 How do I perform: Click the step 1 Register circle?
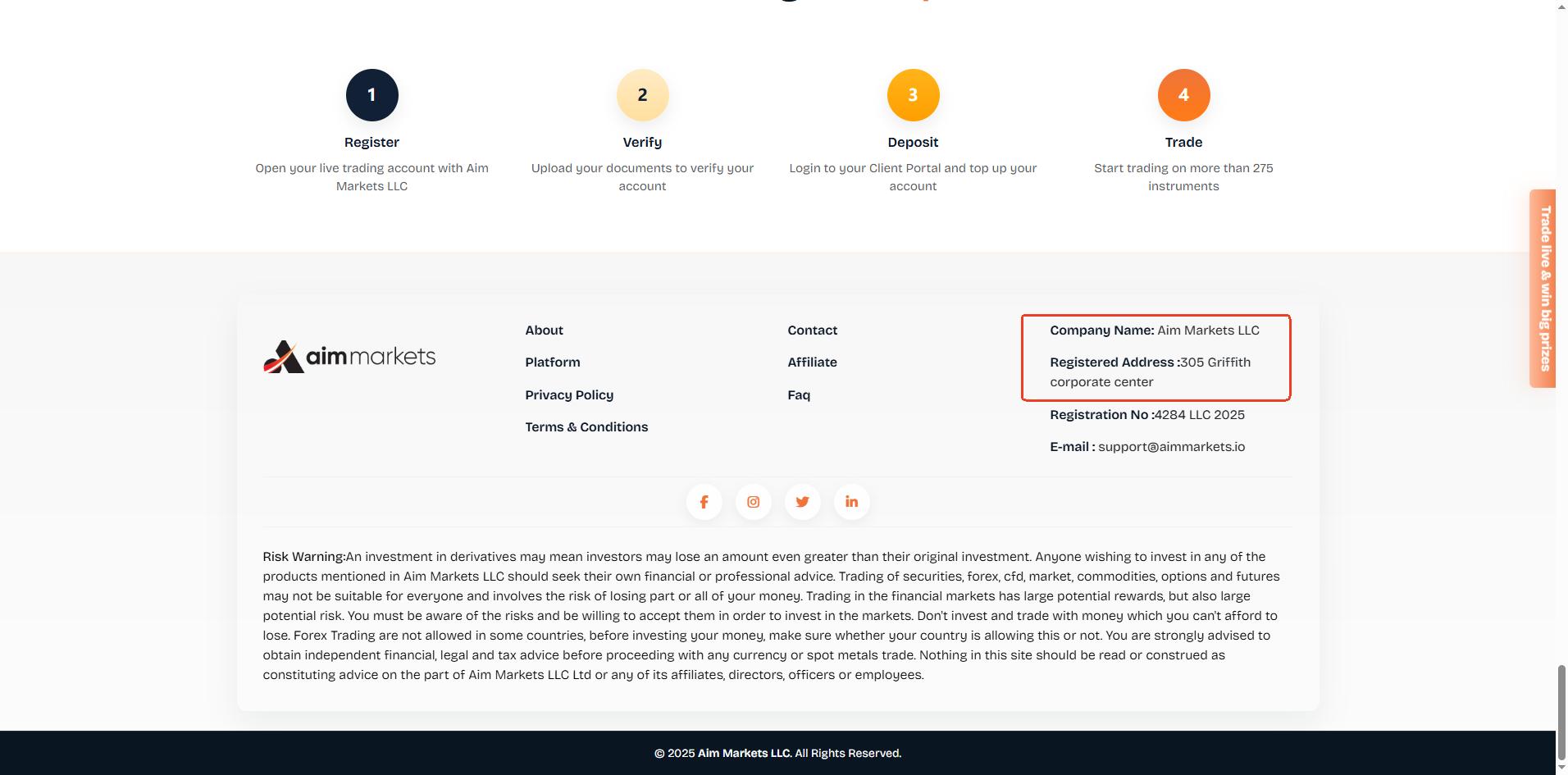click(x=371, y=95)
